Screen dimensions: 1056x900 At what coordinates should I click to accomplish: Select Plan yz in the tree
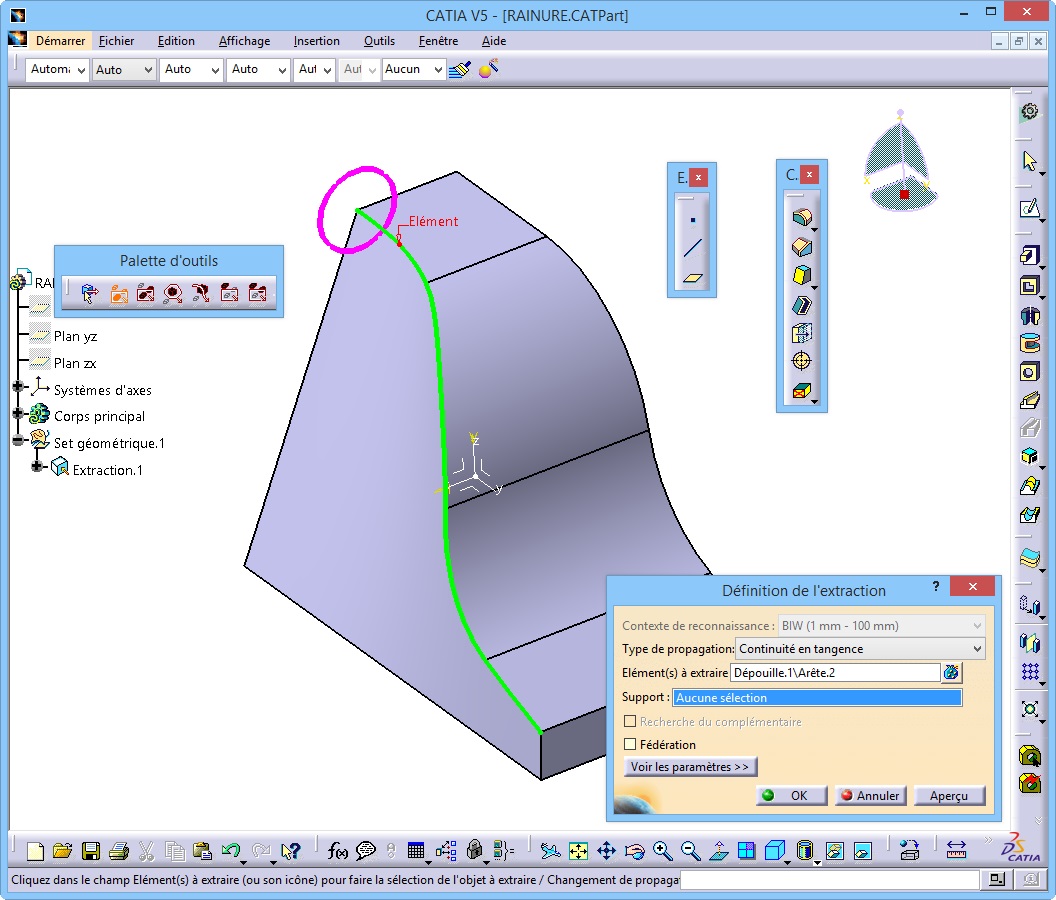tap(75, 336)
